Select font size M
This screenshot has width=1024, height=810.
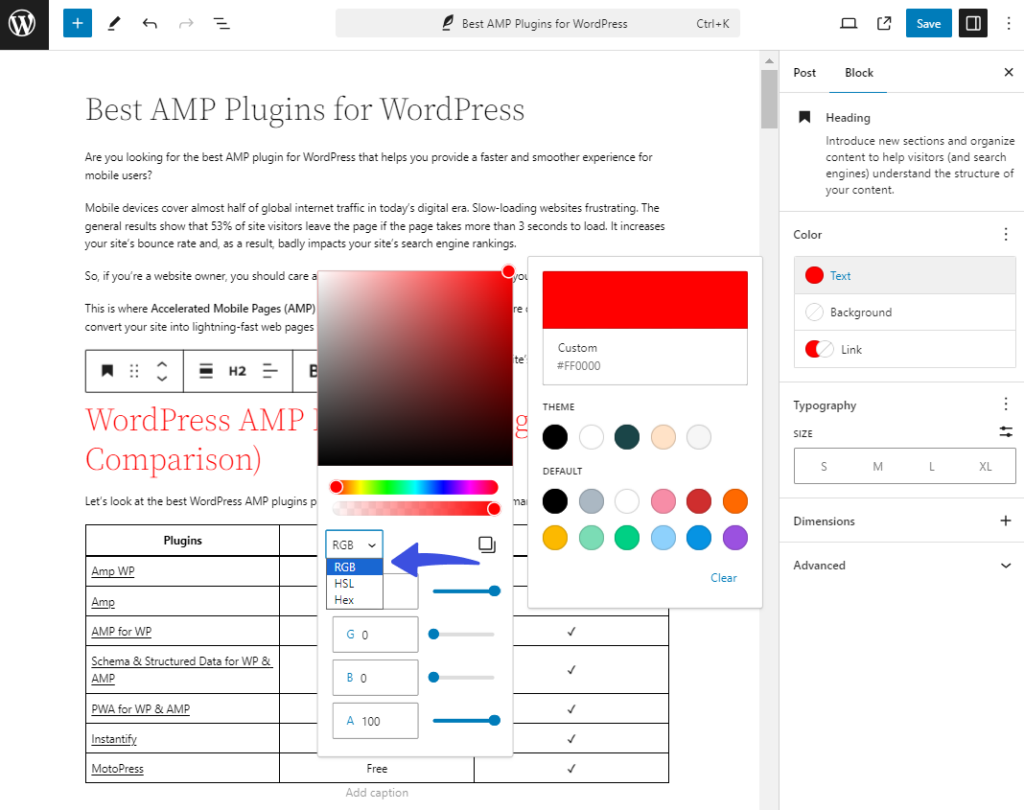(x=878, y=466)
